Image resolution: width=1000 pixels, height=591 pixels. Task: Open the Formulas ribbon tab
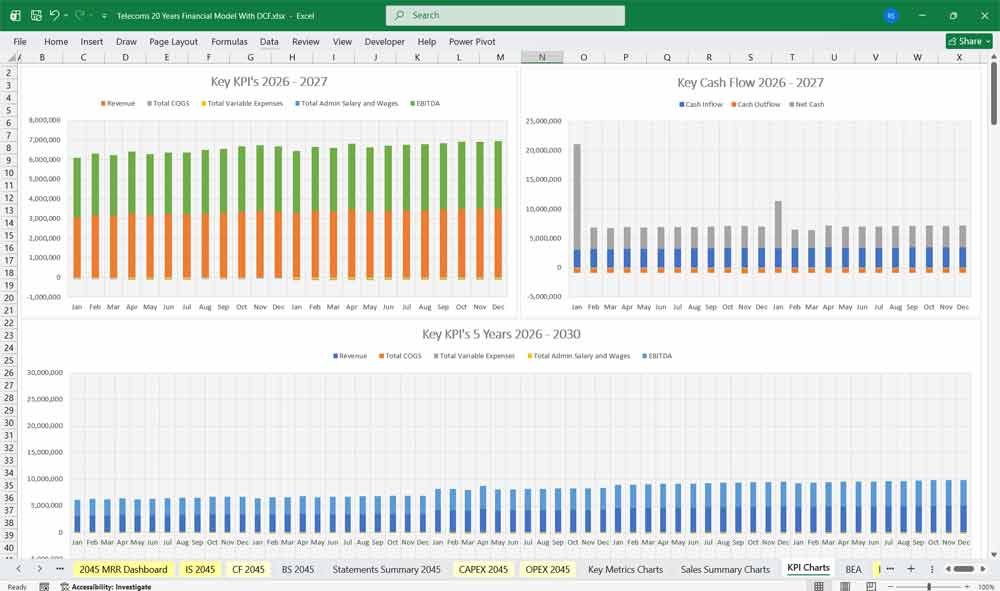(229, 41)
